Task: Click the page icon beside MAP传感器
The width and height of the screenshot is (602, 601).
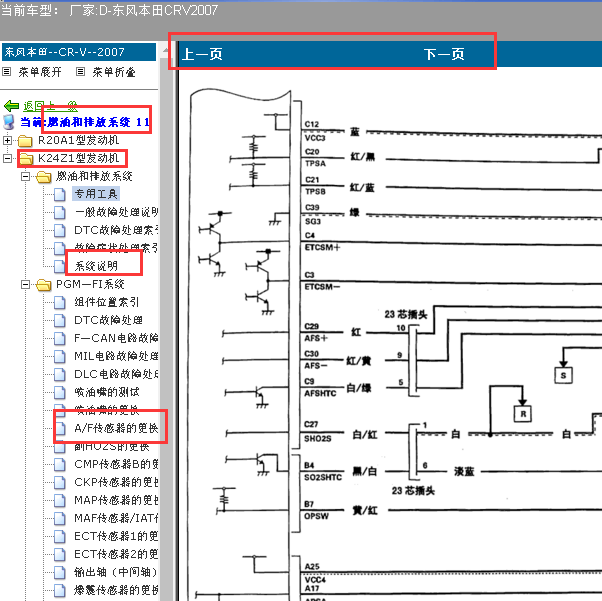Action: pos(60,501)
